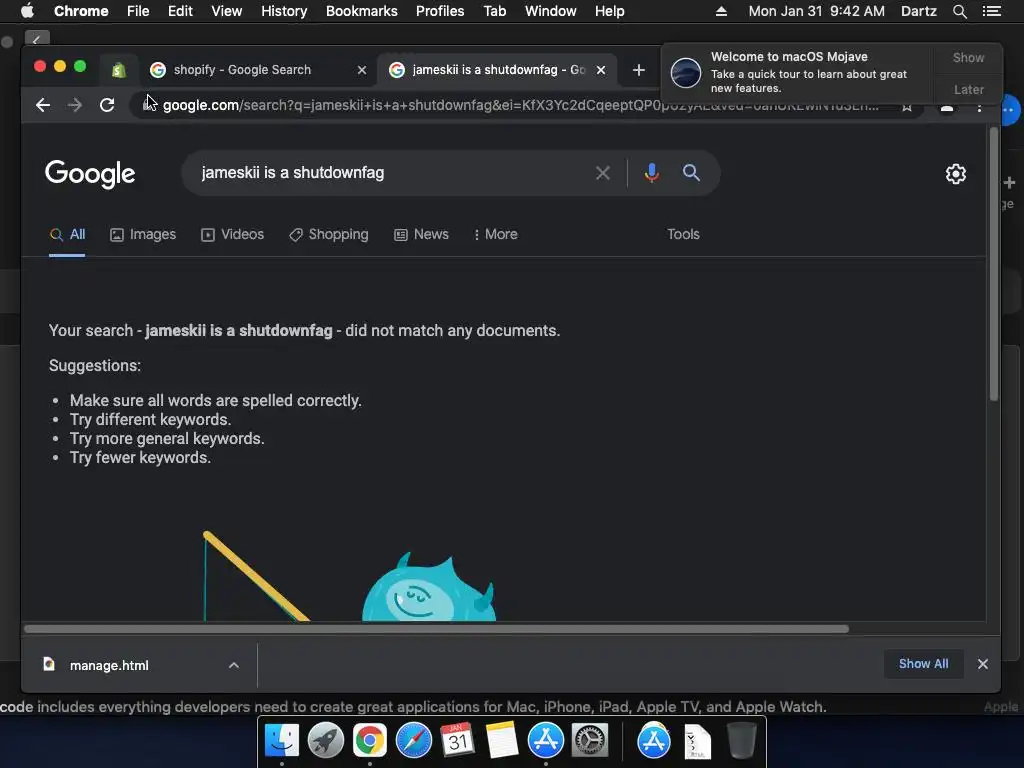Image resolution: width=1024 pixels, height=768 pixels.
Task: Open System Preferences from the Dock
Action: click(590, 741)
